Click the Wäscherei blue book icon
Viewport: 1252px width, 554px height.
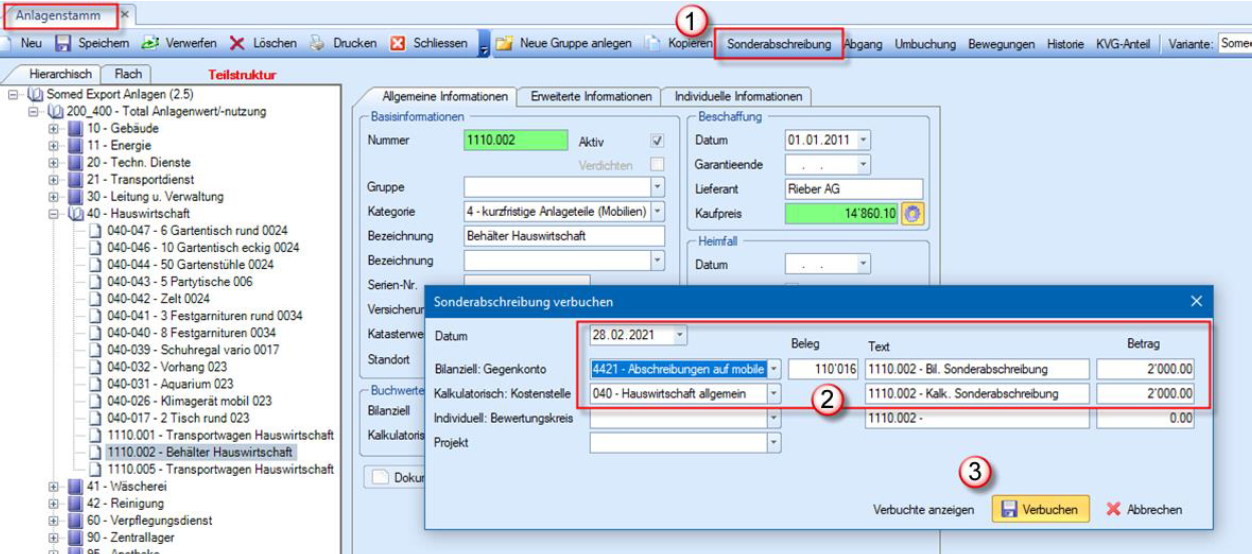(x=75, y=486)
